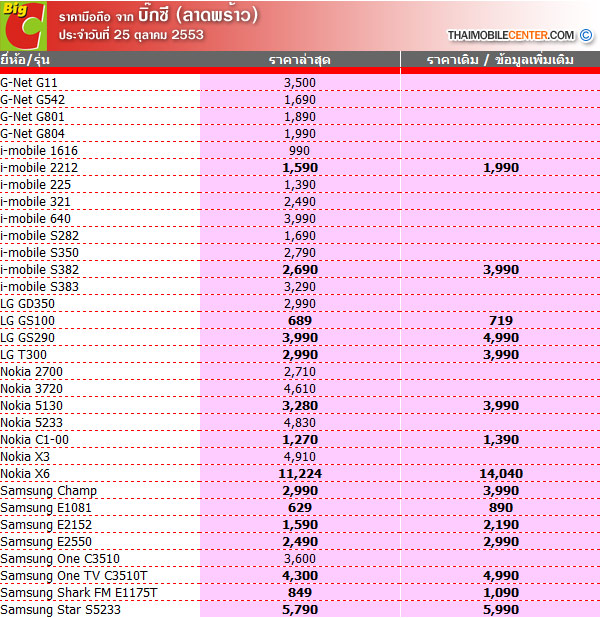The image size is (600, 618).
Task: Select the i-mobile S350 model name
Action: pyautogui.click(x=39, y=253)
